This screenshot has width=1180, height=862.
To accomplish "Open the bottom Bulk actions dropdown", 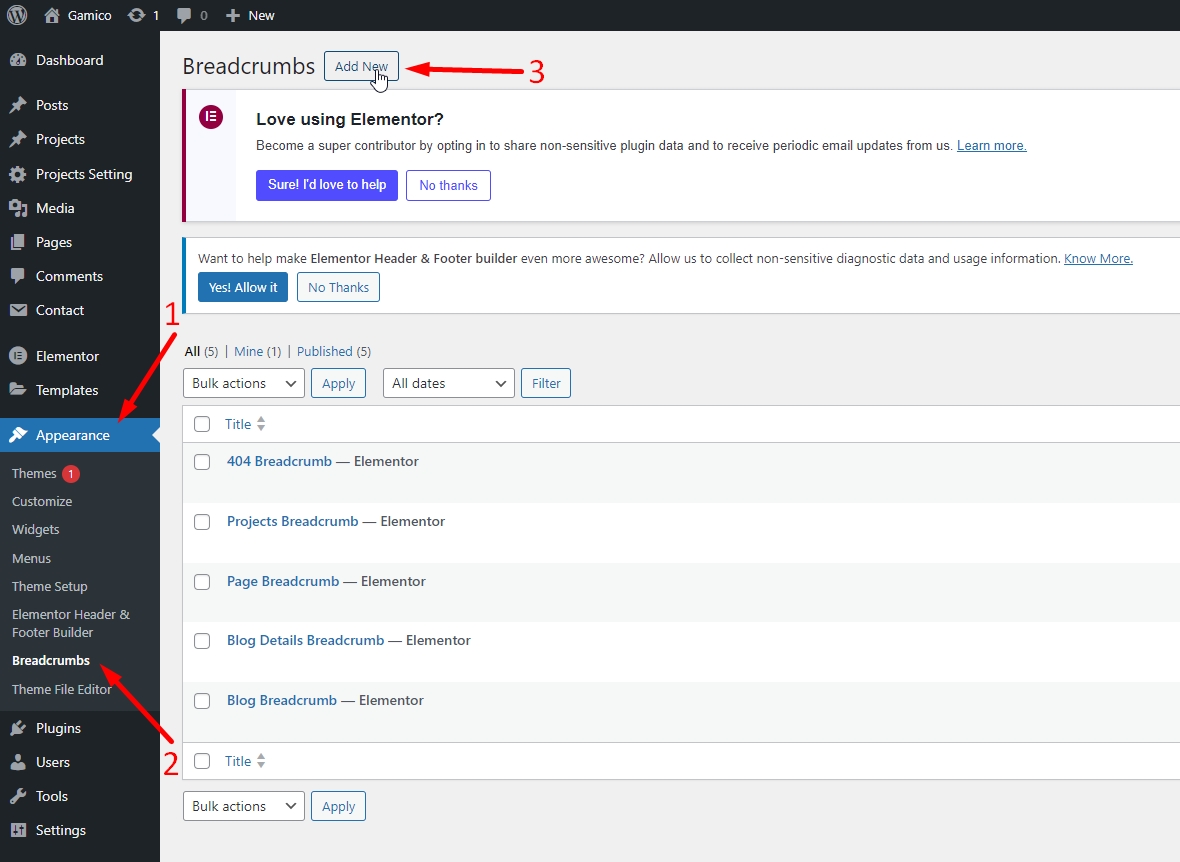I will [243, 806].
